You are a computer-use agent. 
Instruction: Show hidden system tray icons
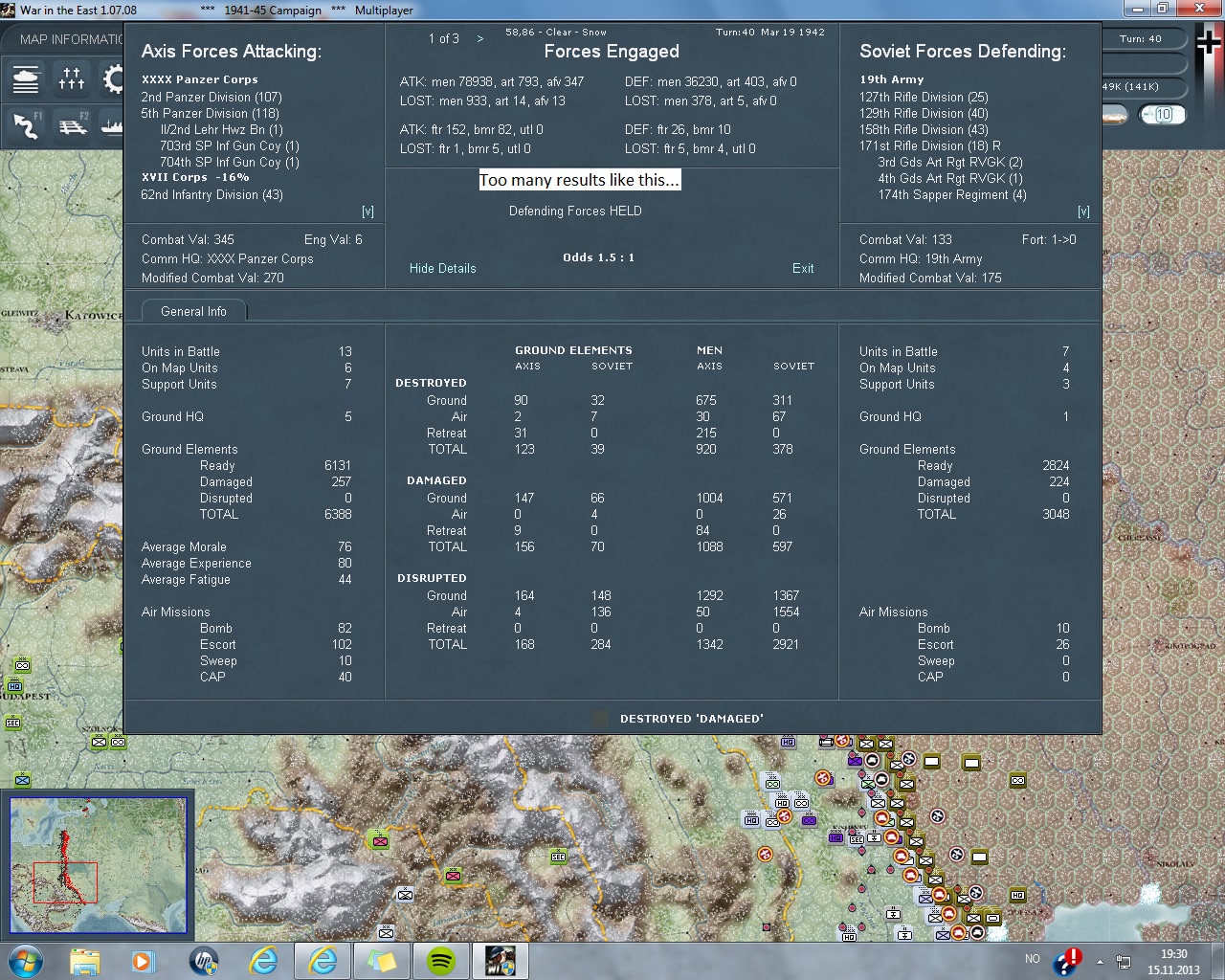point(1100,961)
